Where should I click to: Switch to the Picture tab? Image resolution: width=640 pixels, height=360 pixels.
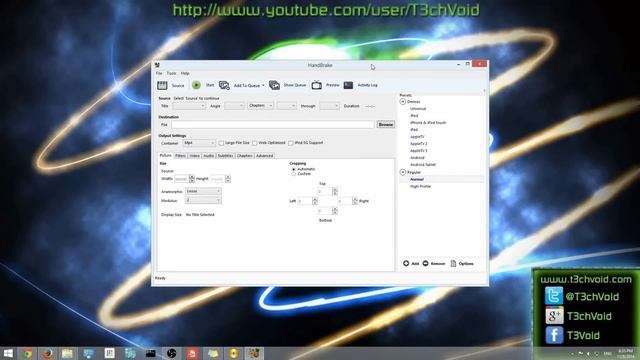[165, 156]
